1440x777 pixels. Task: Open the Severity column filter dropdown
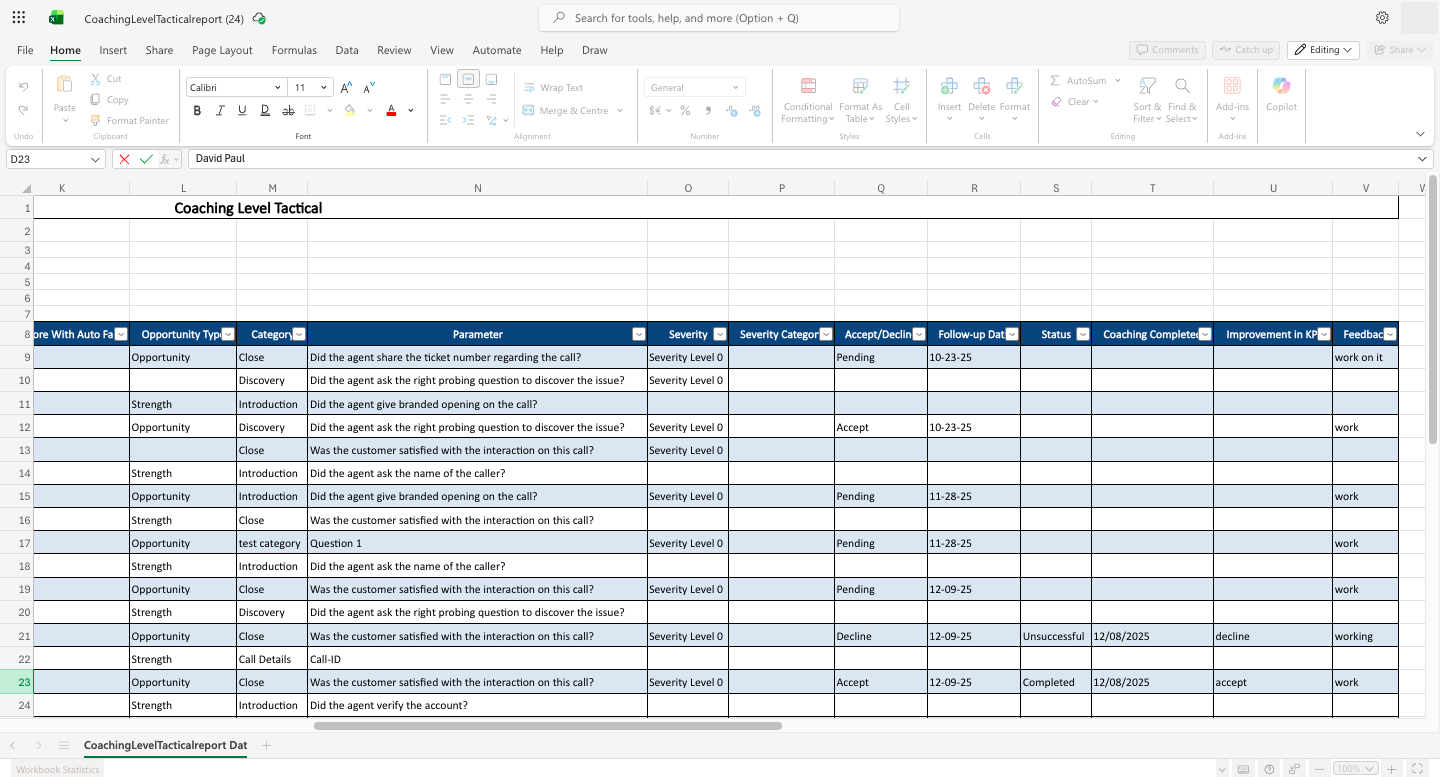(x=719, y=334)
